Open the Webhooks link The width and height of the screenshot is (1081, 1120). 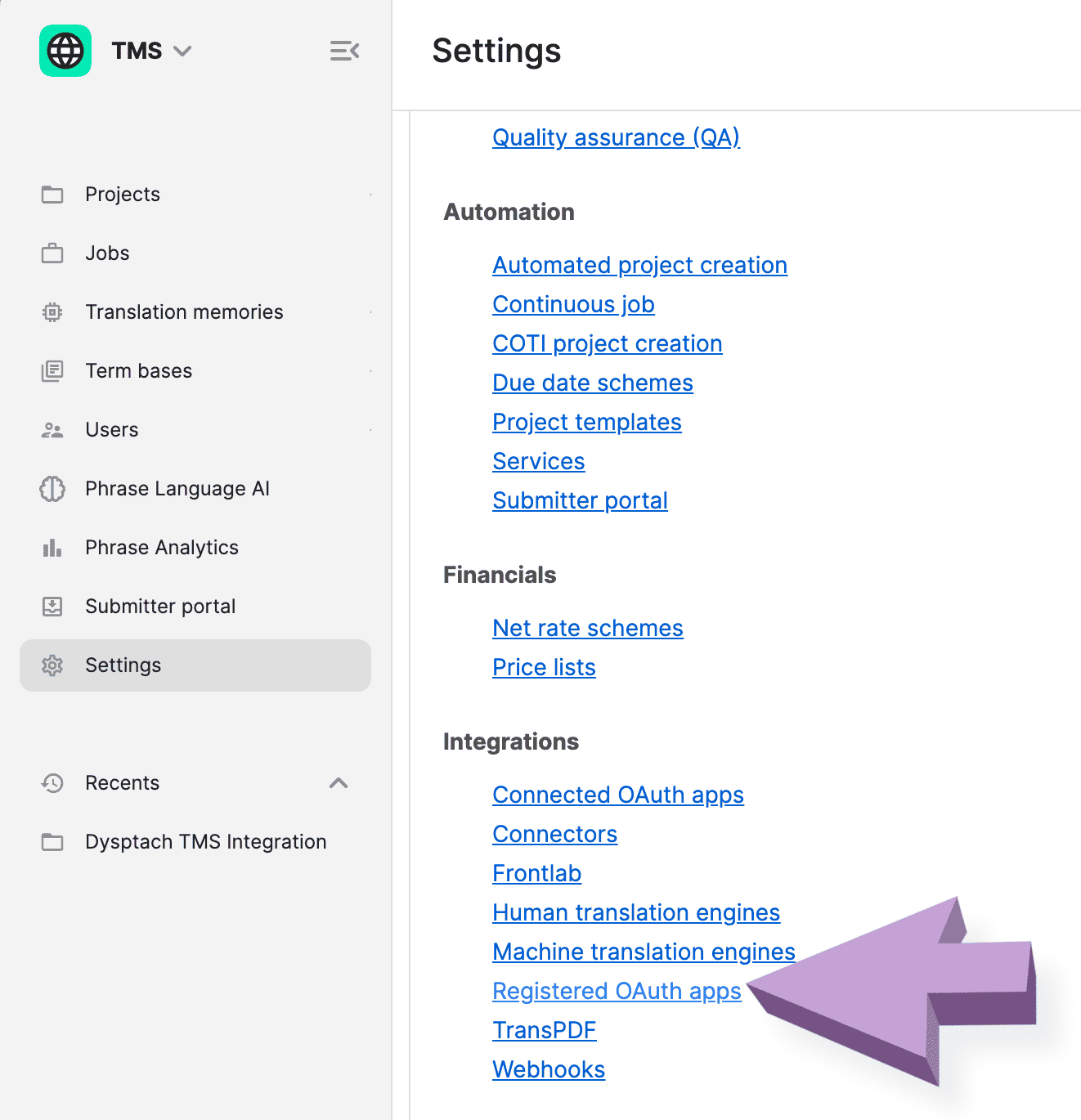tap(549, 1069)
